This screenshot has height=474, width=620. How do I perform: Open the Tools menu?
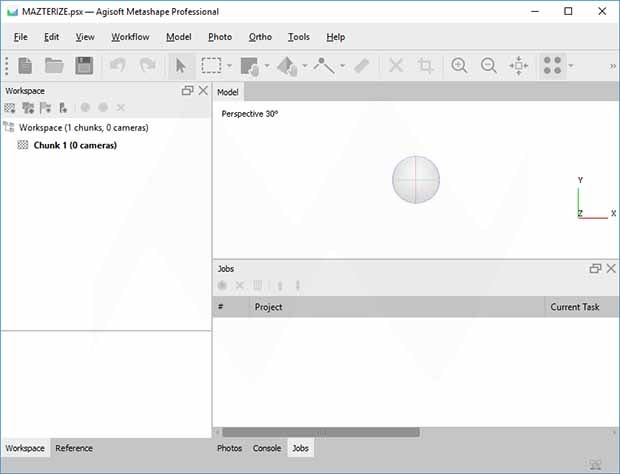pyautogui.click(x=299, y=37)
